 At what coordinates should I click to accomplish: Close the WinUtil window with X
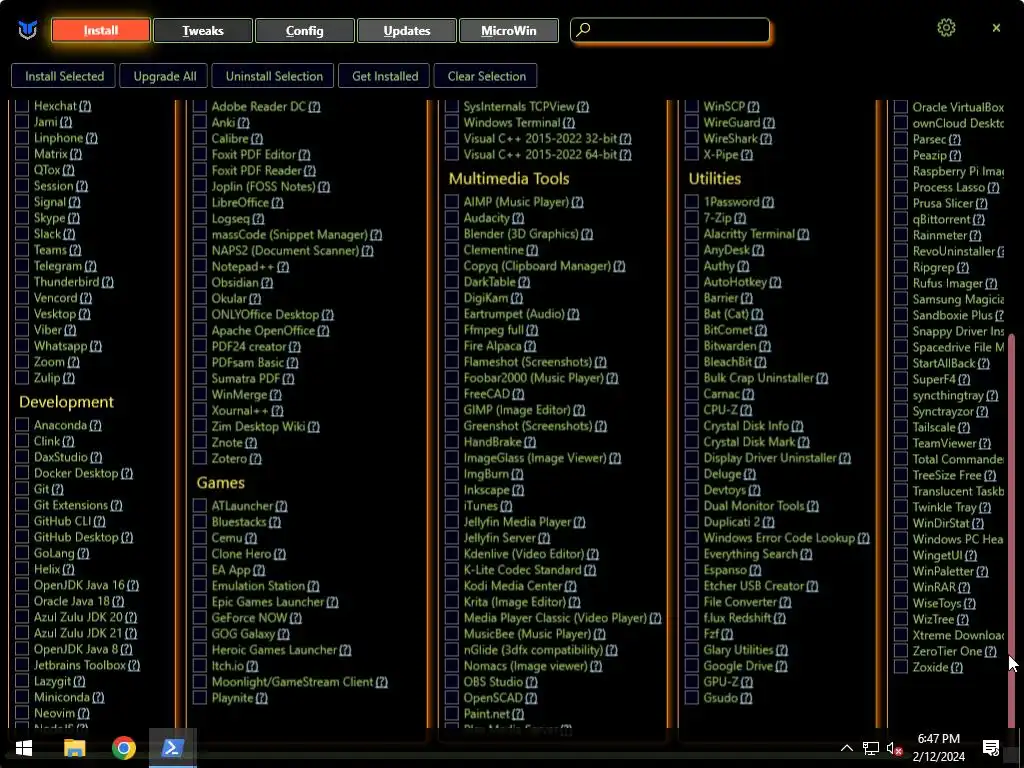point(996,28)
